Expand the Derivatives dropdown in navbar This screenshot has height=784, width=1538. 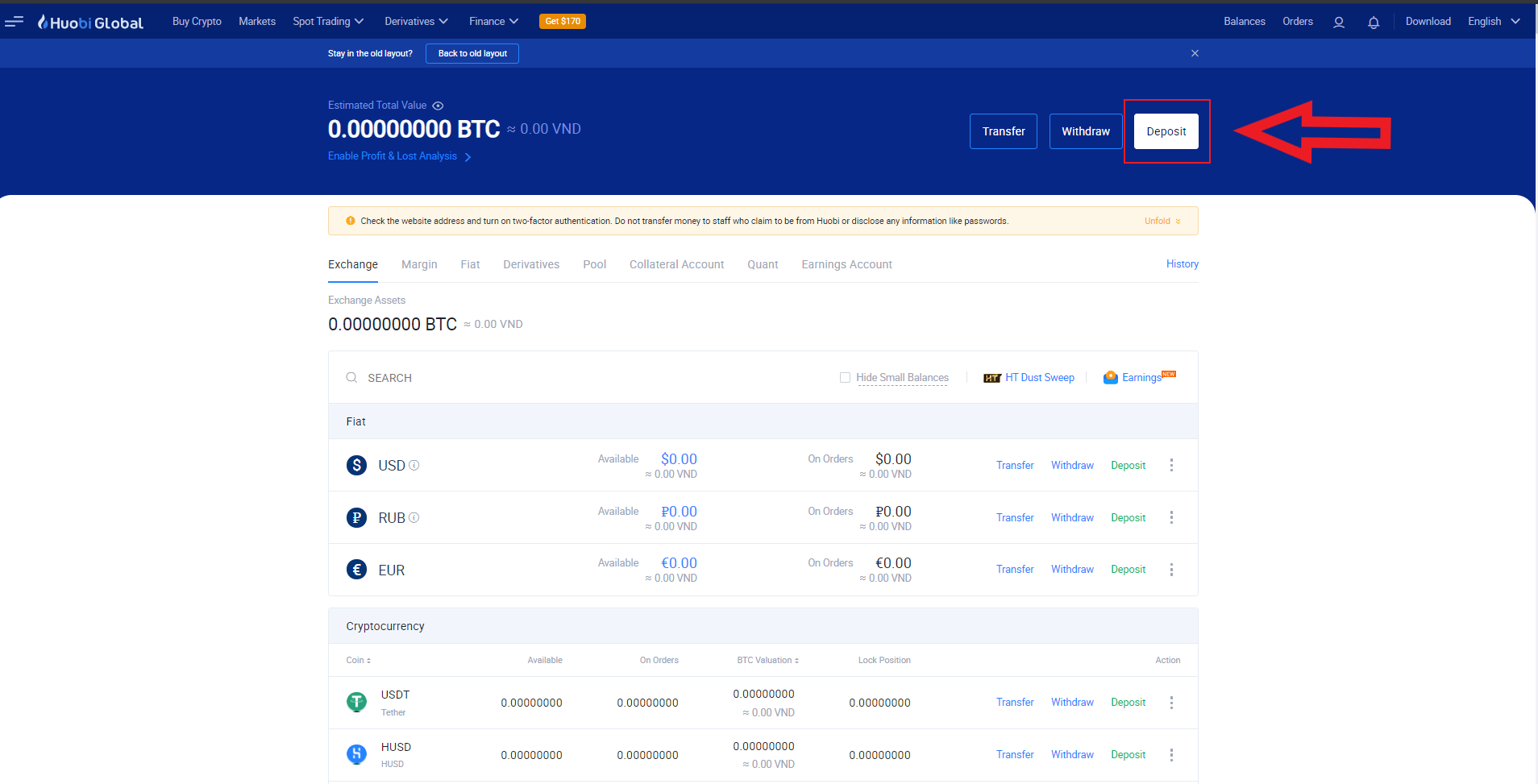[x=416, y=22]
